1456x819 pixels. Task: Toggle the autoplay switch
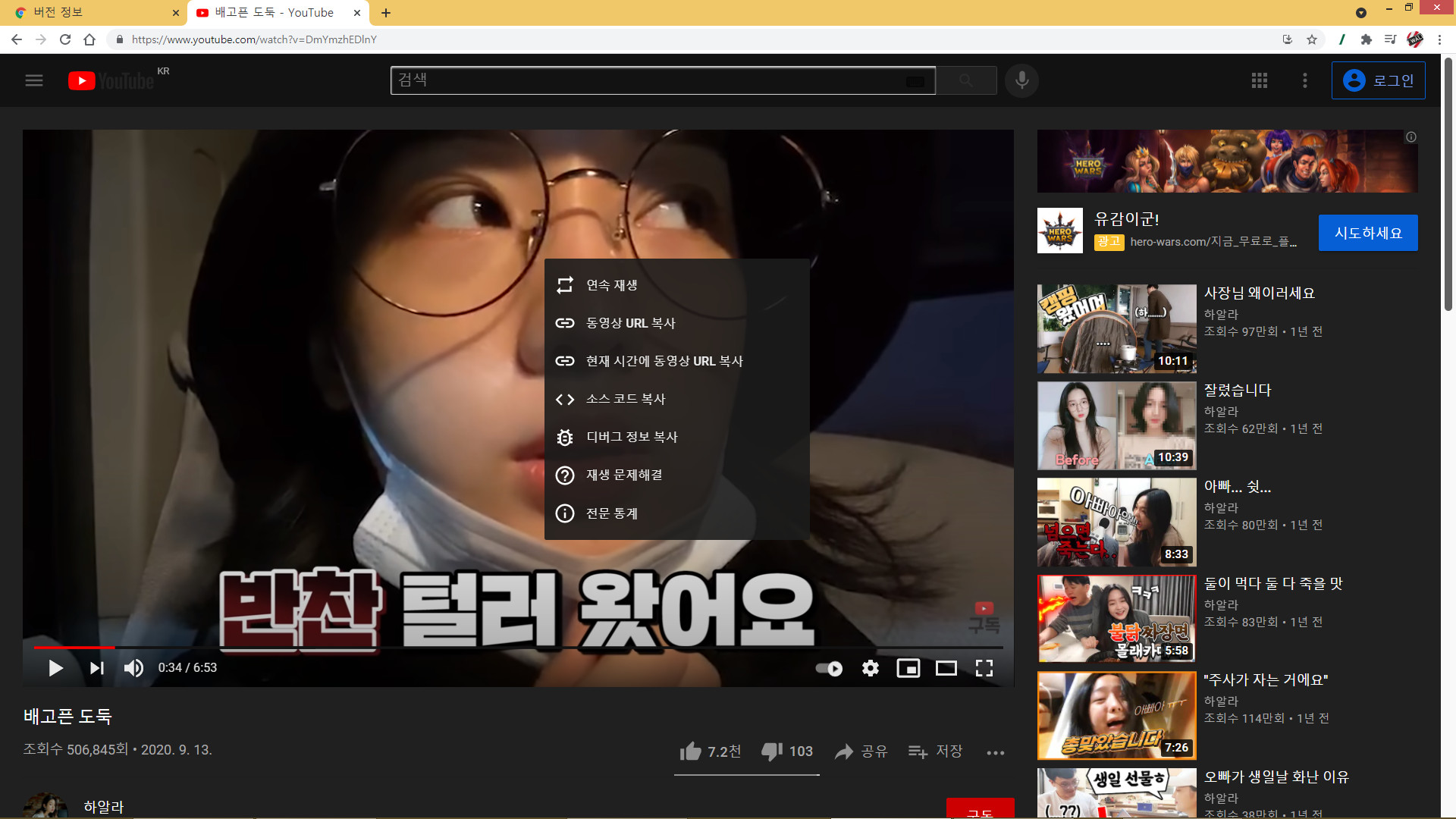coord(829,668)
